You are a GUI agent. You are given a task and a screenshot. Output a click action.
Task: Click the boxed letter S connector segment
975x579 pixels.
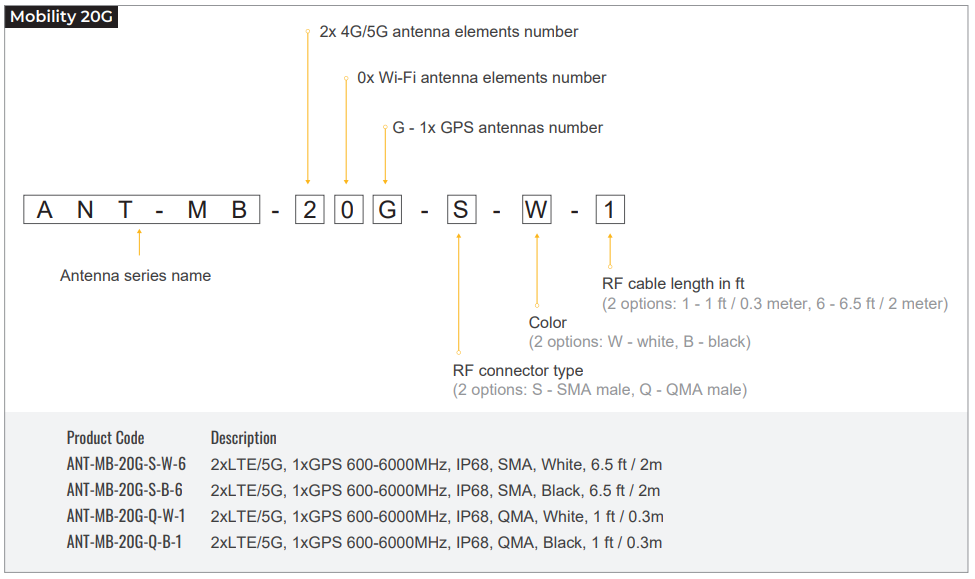coord(461,210)
